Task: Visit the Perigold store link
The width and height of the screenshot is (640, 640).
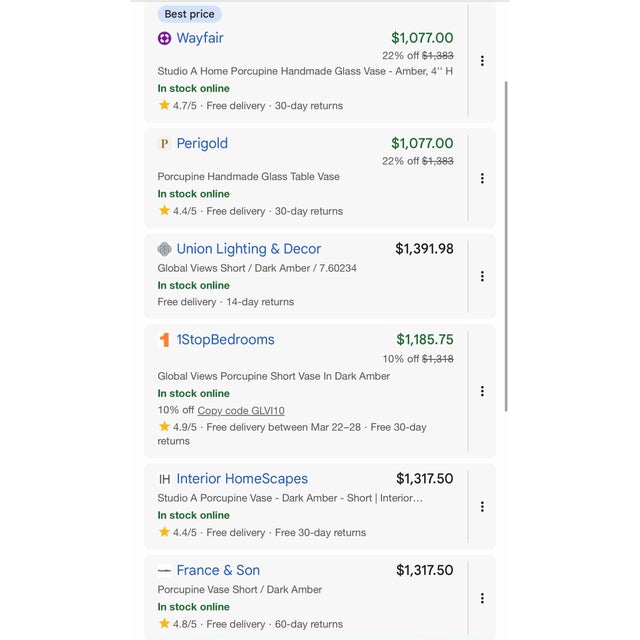Action: pos(202,144)
